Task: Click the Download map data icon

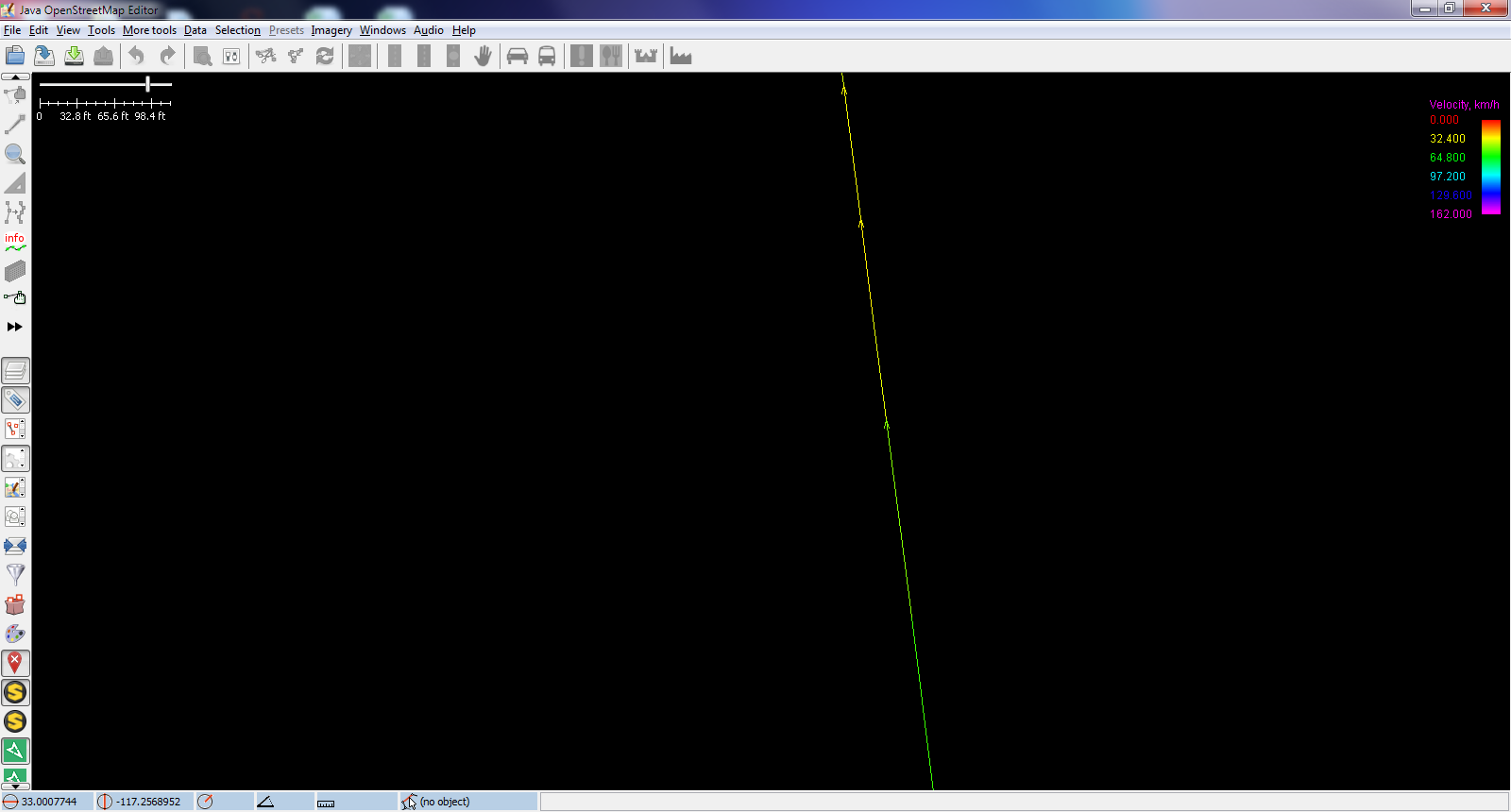Action: point(74,57)
